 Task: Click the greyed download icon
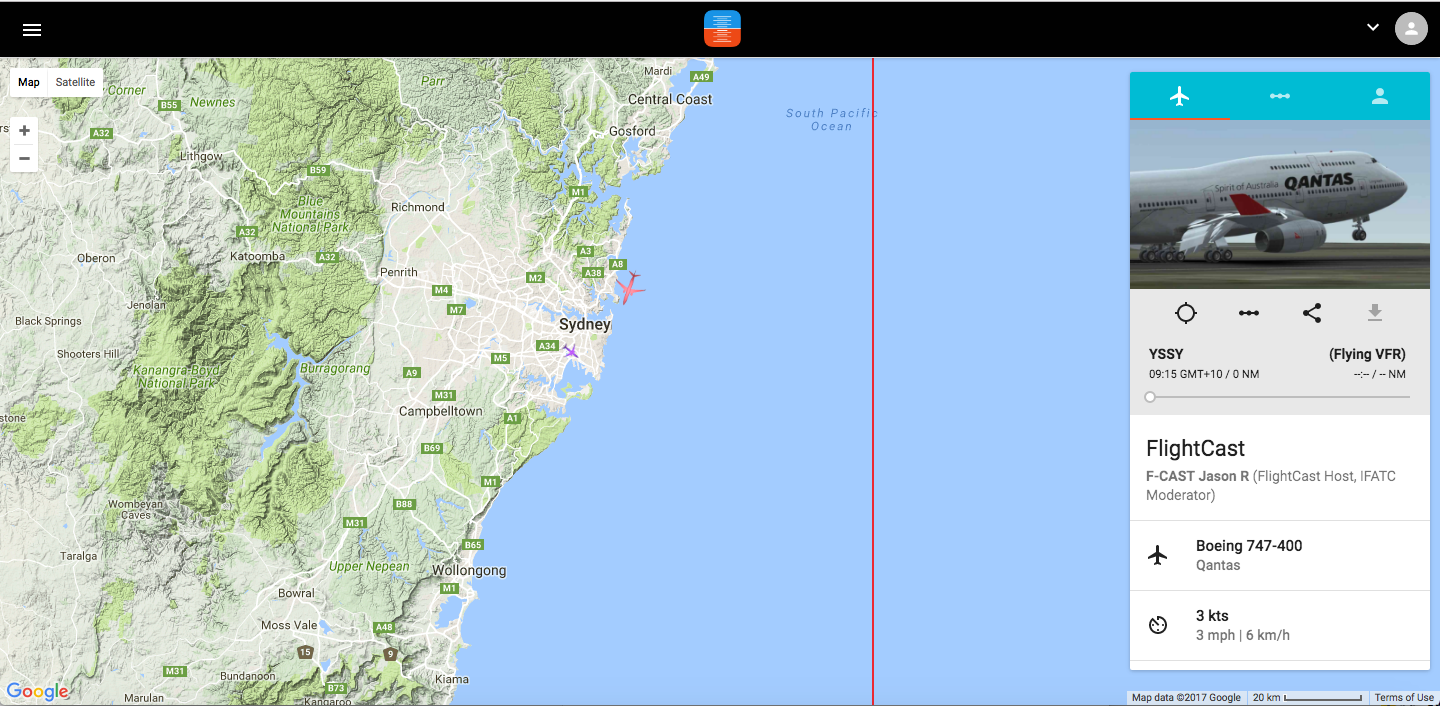1375,313
